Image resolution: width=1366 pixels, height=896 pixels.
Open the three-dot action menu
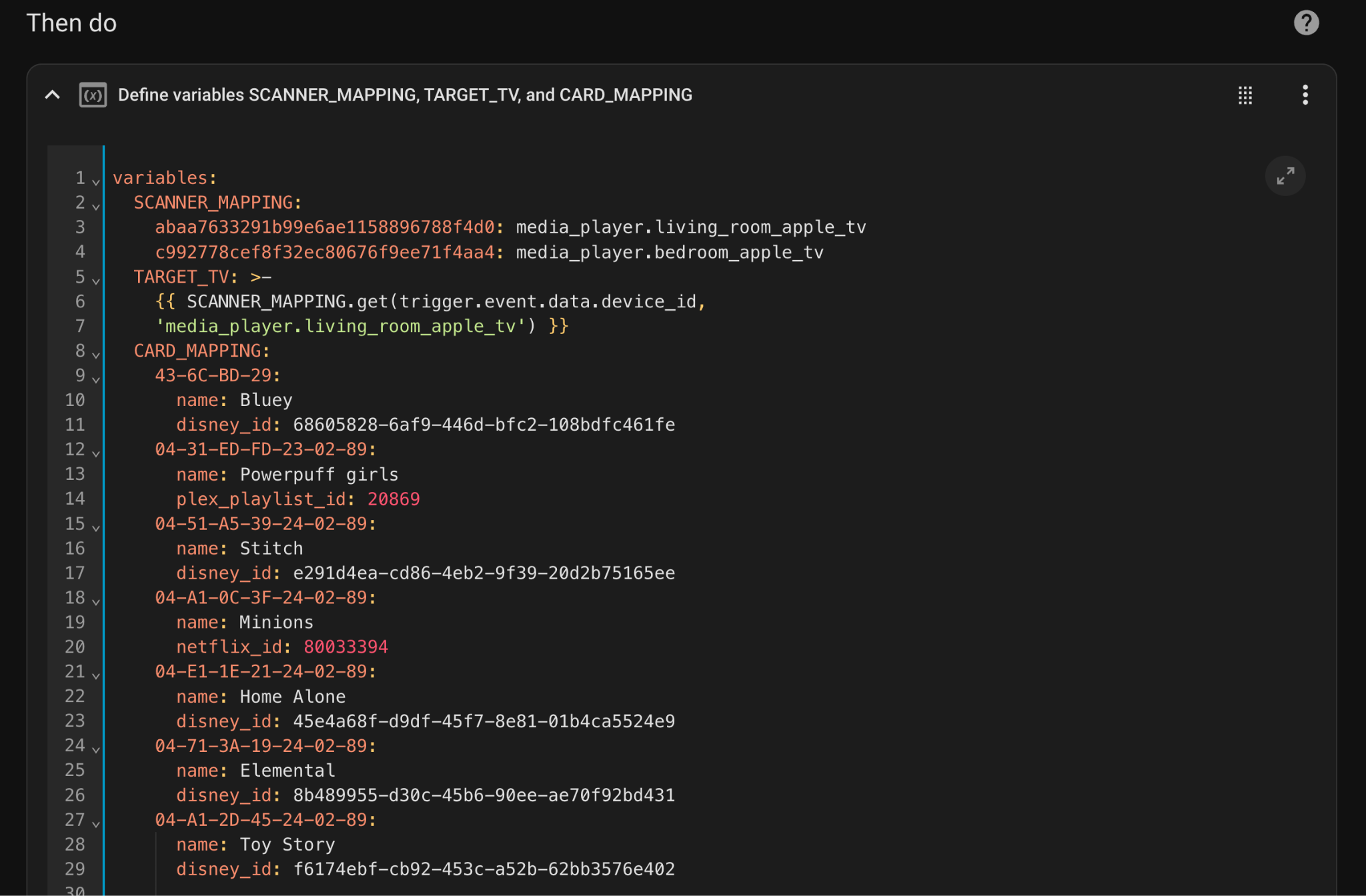coord(1305,95)
